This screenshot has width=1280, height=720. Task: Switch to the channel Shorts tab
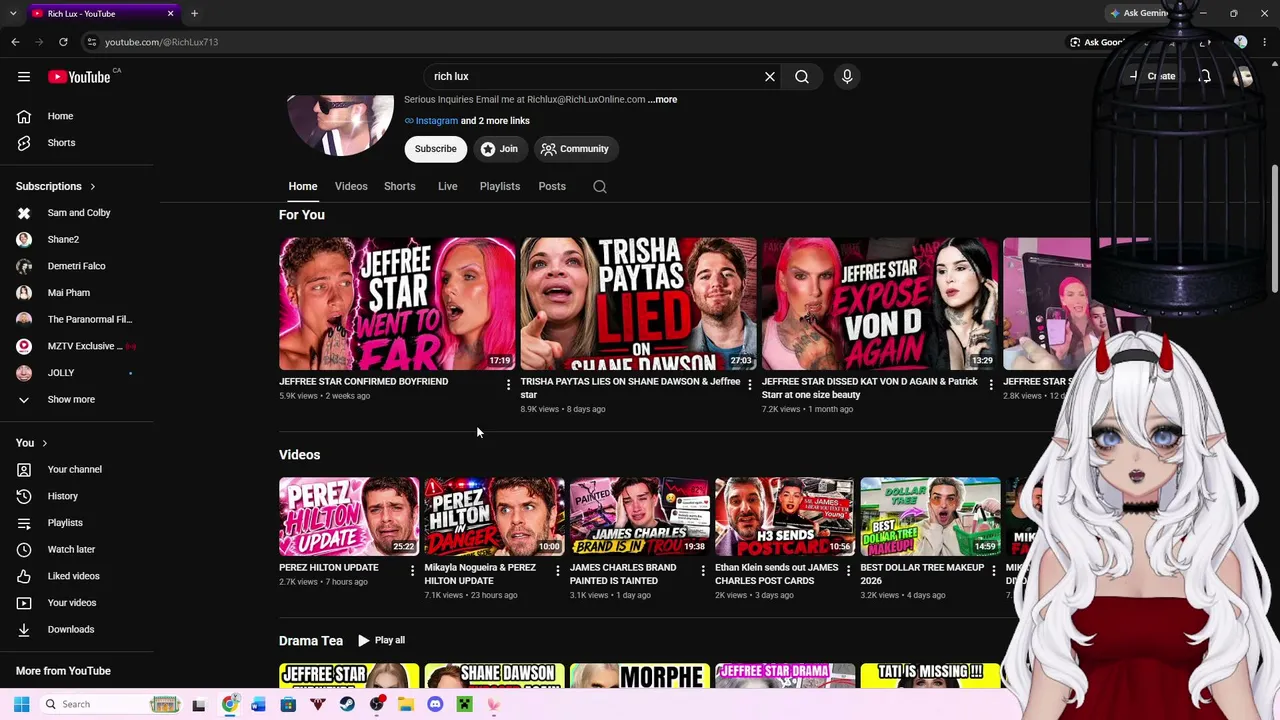click(400, 186)
